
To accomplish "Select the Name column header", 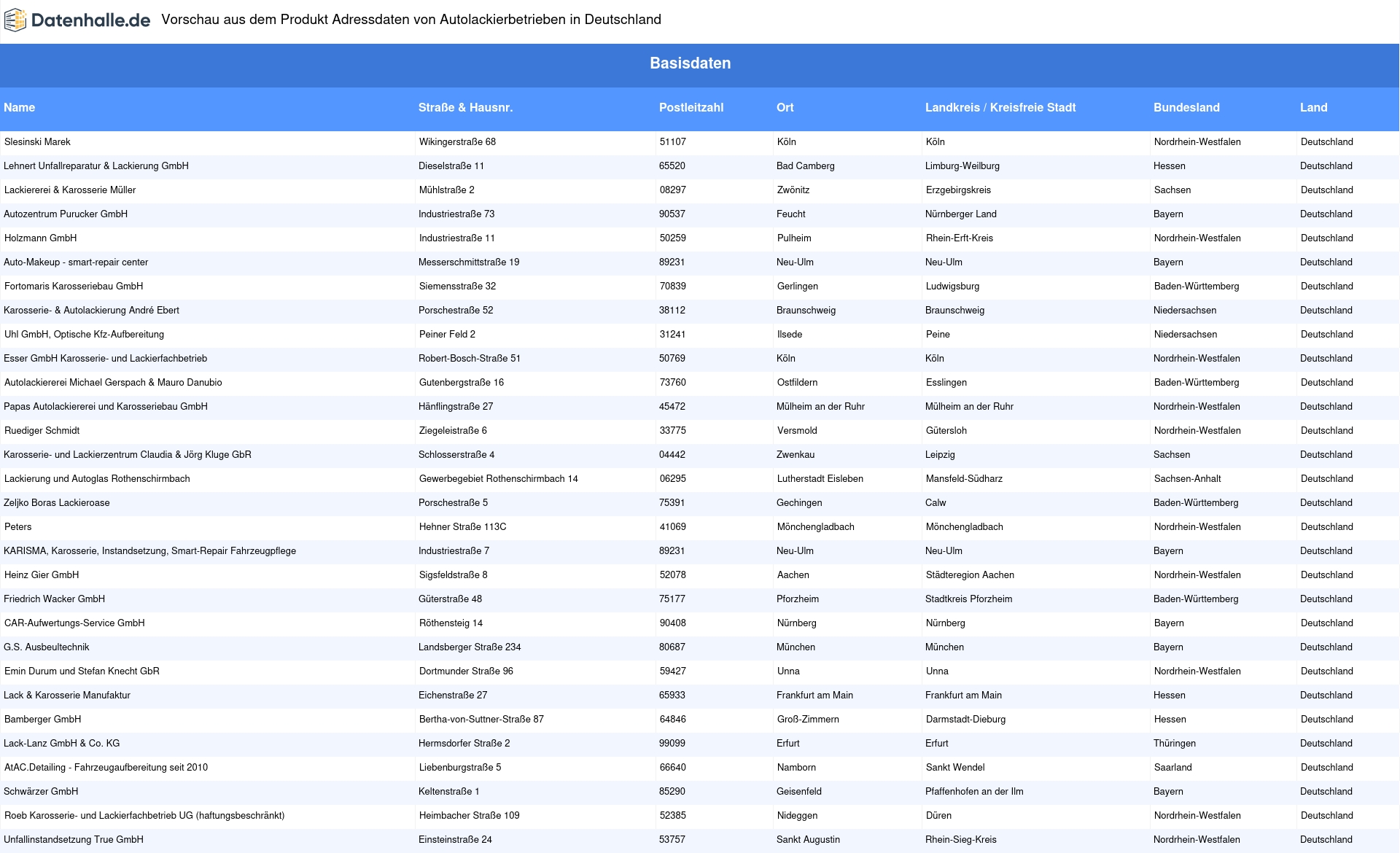I will point(20,108).
